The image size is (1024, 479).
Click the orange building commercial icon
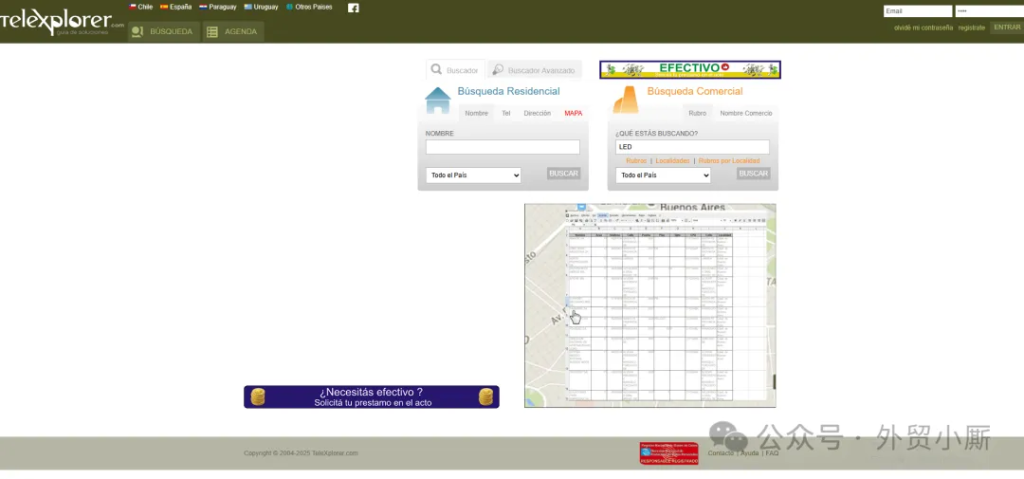[x=625, y=100]
